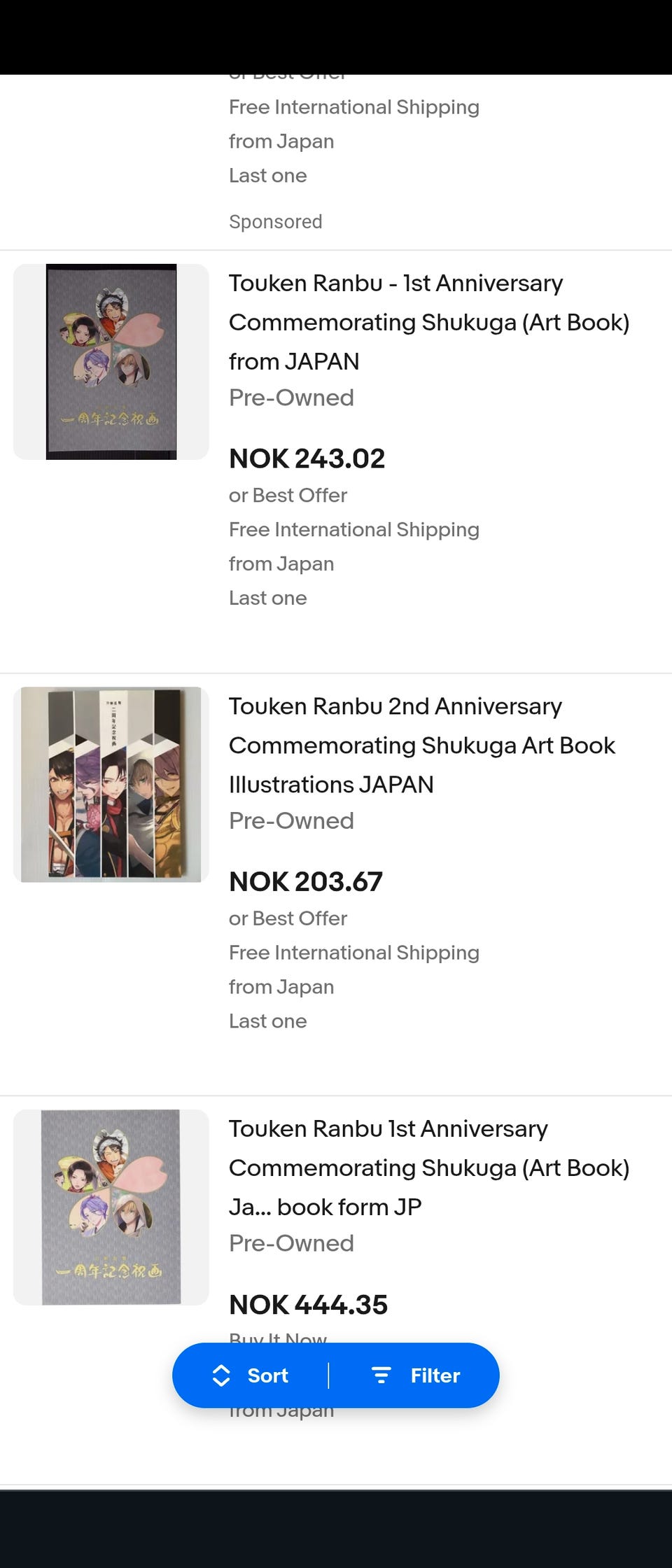Tap the NOK 243.02 price
The image size is (672, 1568).
[307, 458]
